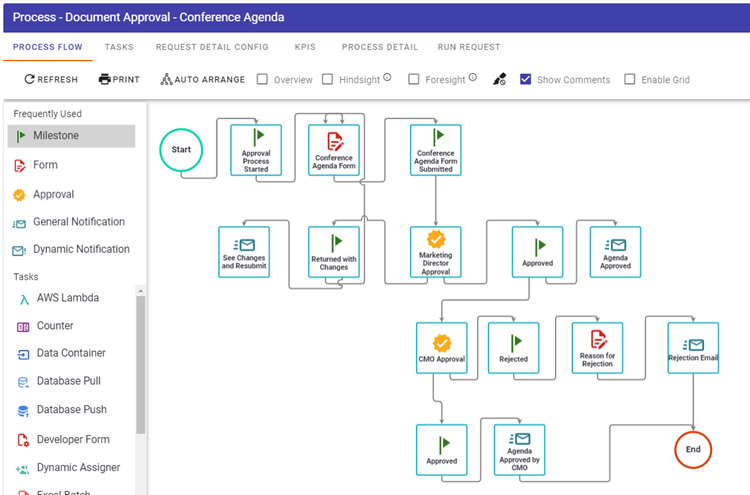Screen dimensions: 750x495
Task: Uncheck Show Comments
Action: [526, 80]
